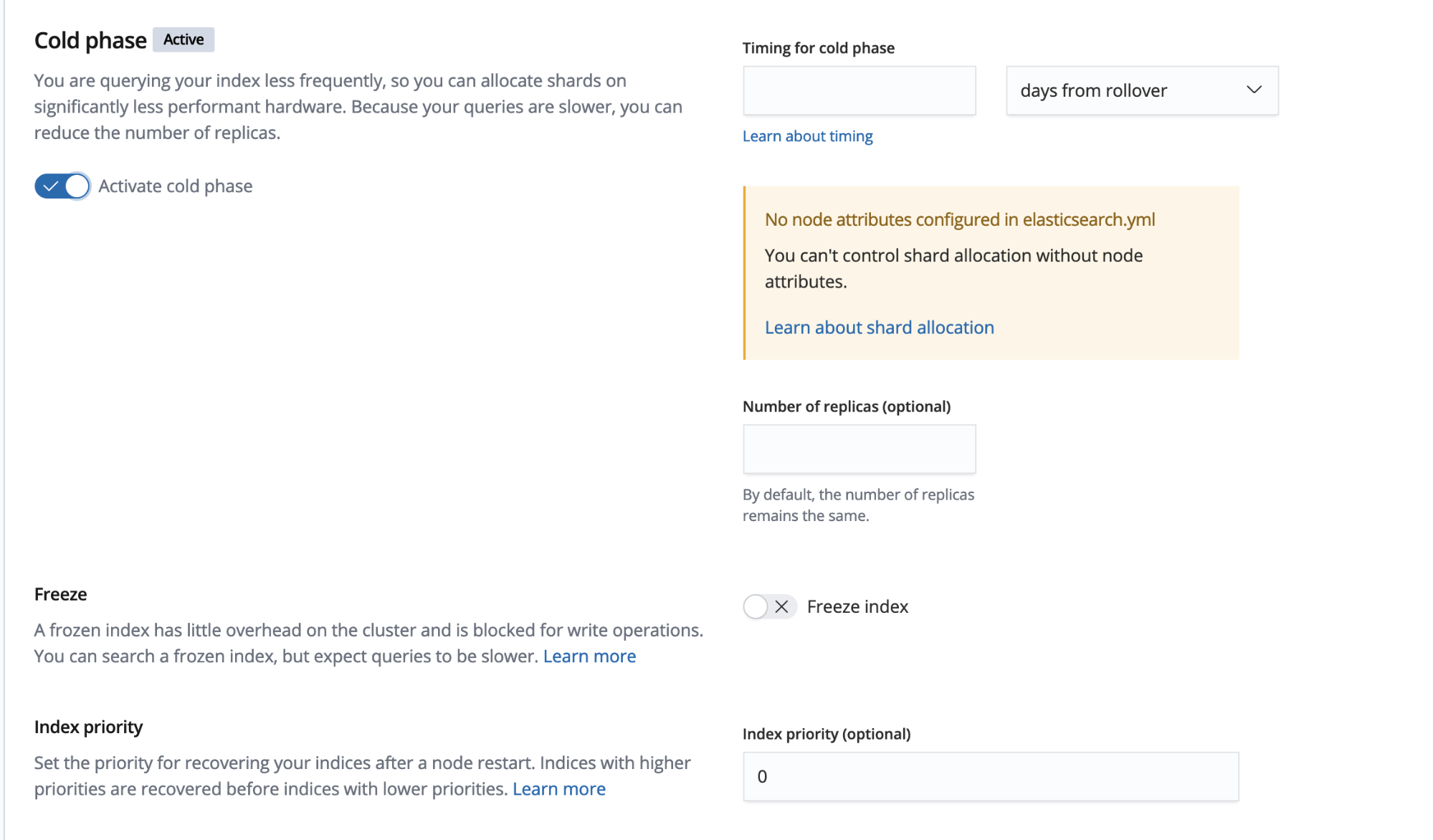This screenshot has height=840, width=1433.
Task: Open Learn more link under Index priority description
Action: 558,789
